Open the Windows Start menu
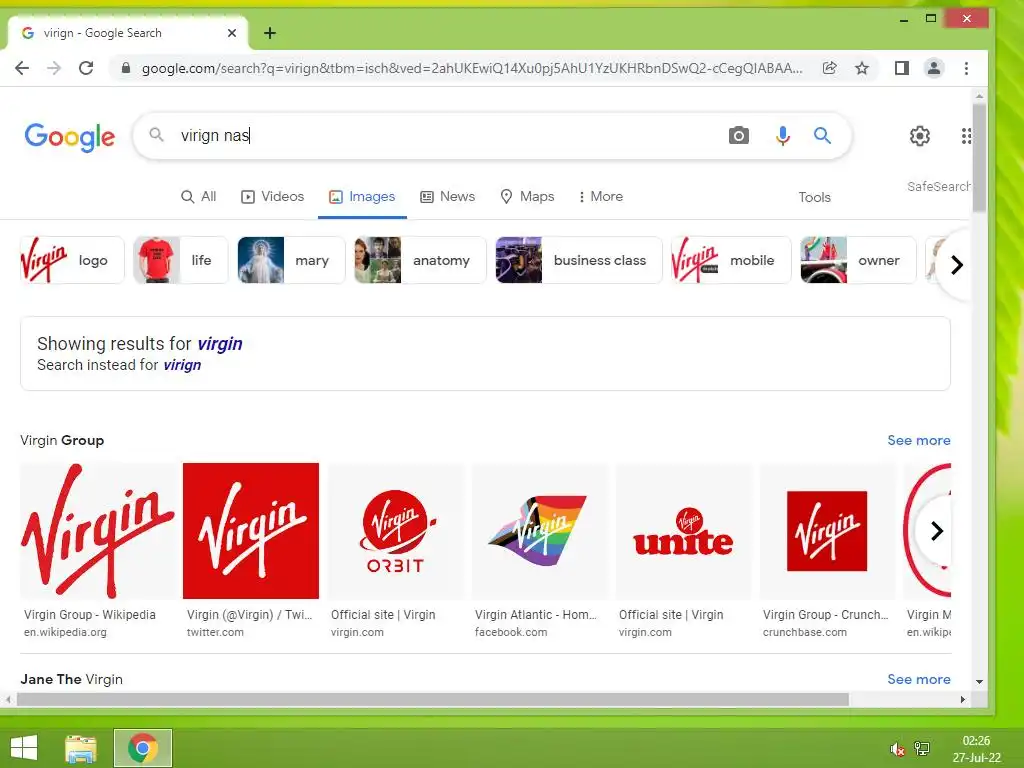The image size is (1024, 768). click(x=24, y=748)
